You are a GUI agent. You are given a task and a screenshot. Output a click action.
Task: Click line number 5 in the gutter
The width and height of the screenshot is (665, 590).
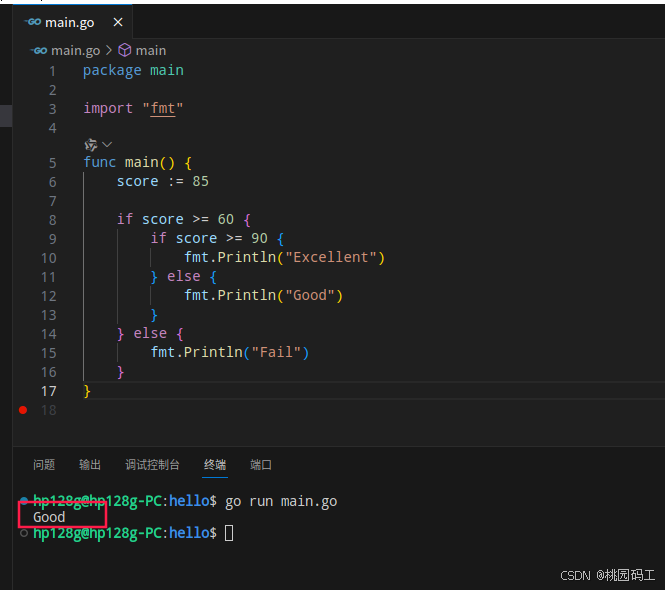[x=53, y=163]
